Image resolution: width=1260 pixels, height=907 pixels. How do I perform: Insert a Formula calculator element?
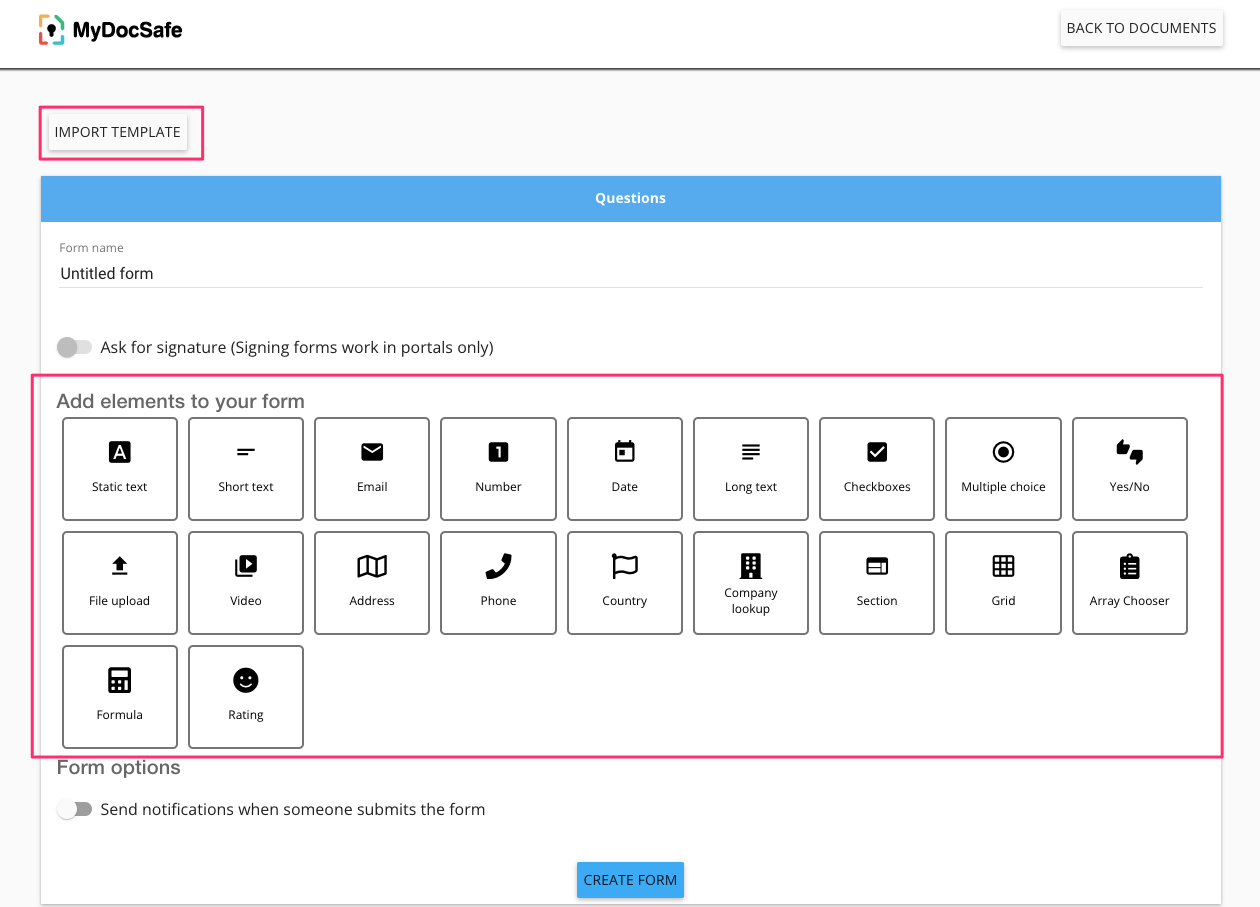click(120, 696)
